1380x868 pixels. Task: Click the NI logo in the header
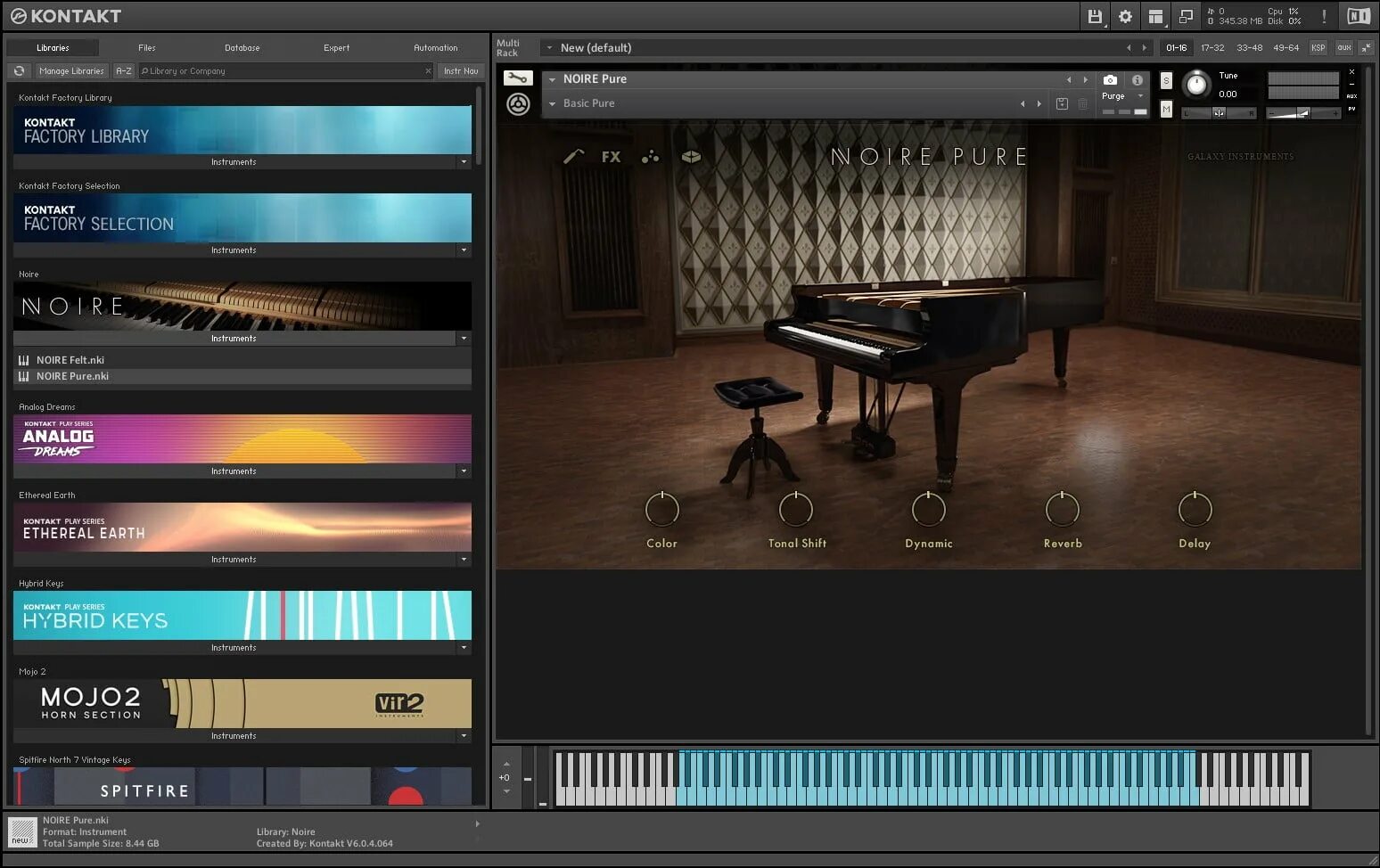(x=1358, y=16)
